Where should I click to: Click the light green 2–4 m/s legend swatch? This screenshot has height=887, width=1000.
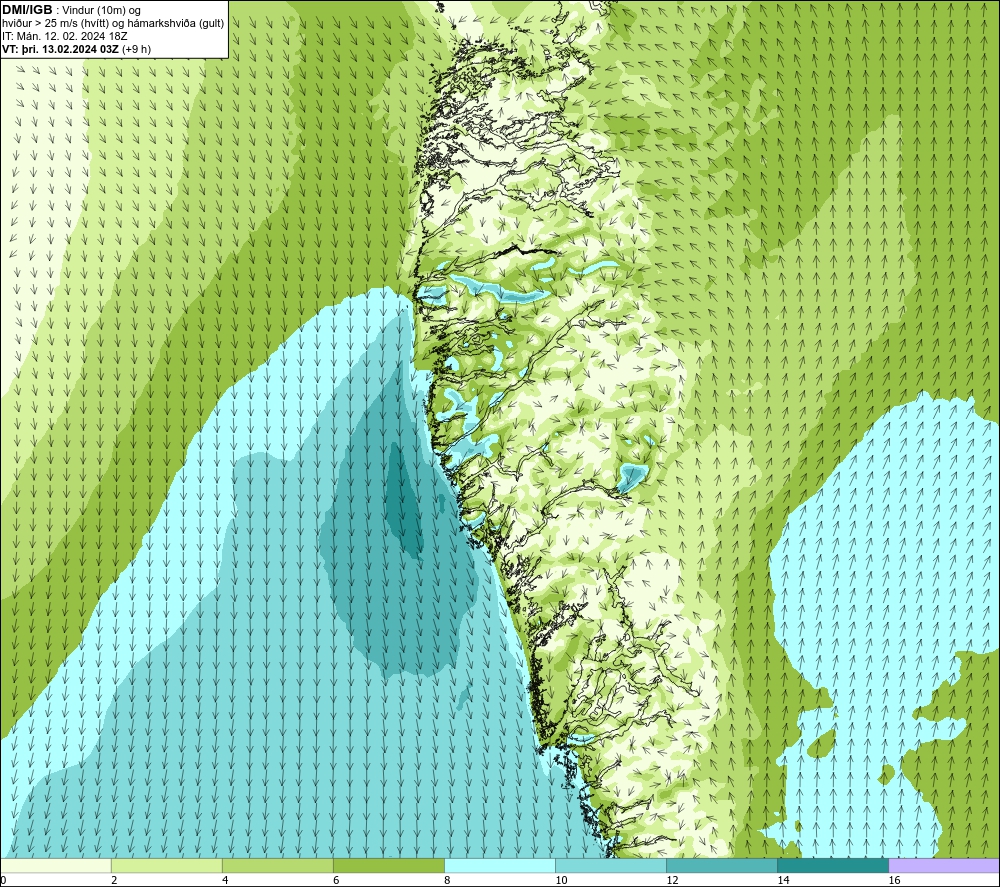[x=166, y=865]
